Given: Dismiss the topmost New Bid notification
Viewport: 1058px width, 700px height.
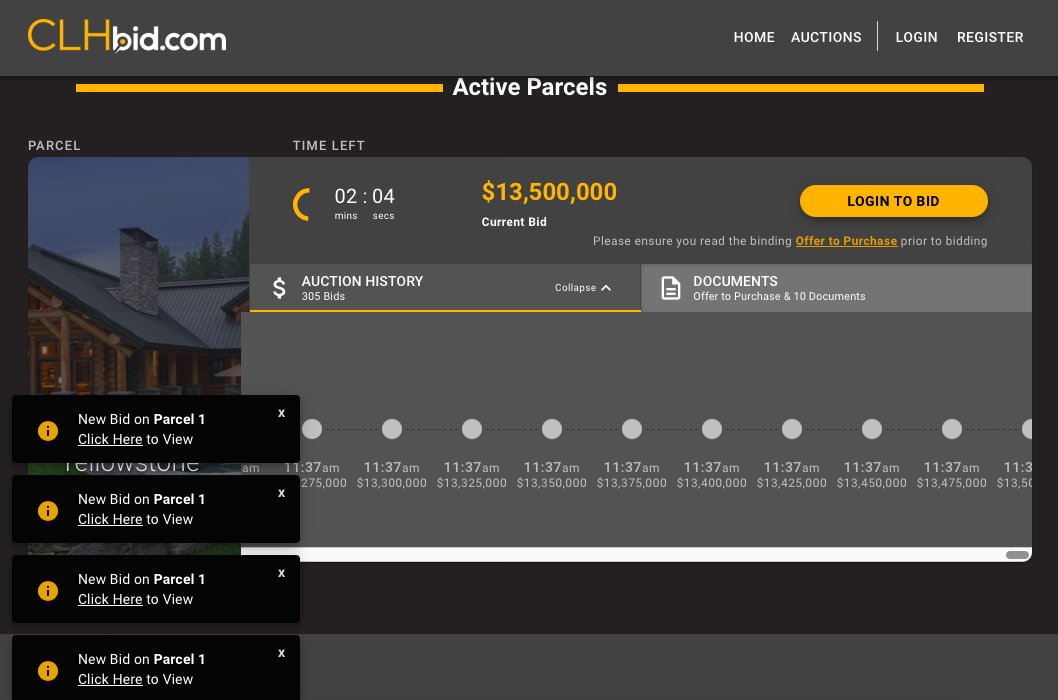Looking at the screenshot, I should [x=282, y=413].
